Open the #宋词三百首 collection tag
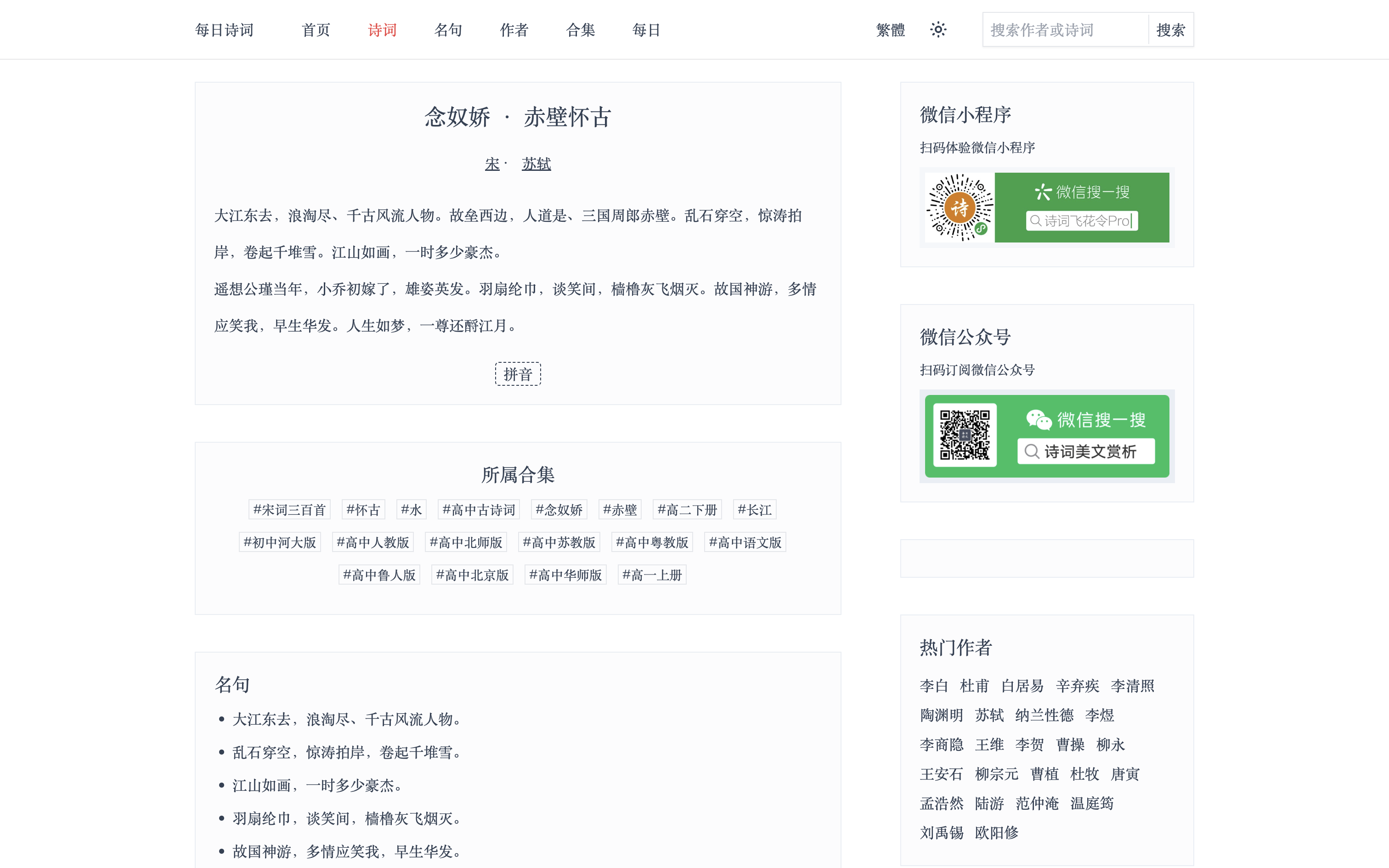 [289, 509]
